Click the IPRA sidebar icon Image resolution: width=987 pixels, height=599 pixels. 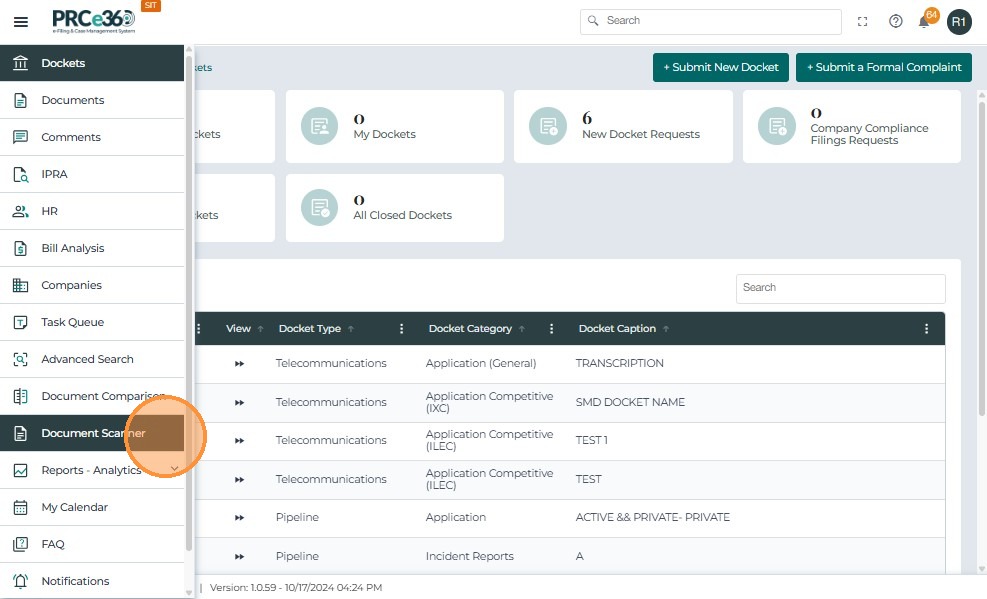(20, 174)
